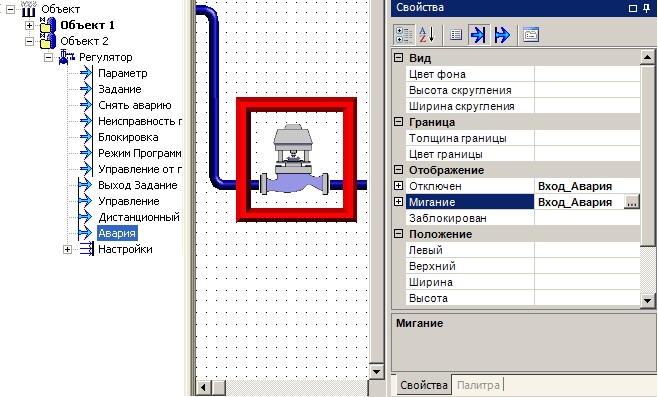658x397 pixels.
Task: Click the arrow icon beside Блокировка
Action: (86, 137)
